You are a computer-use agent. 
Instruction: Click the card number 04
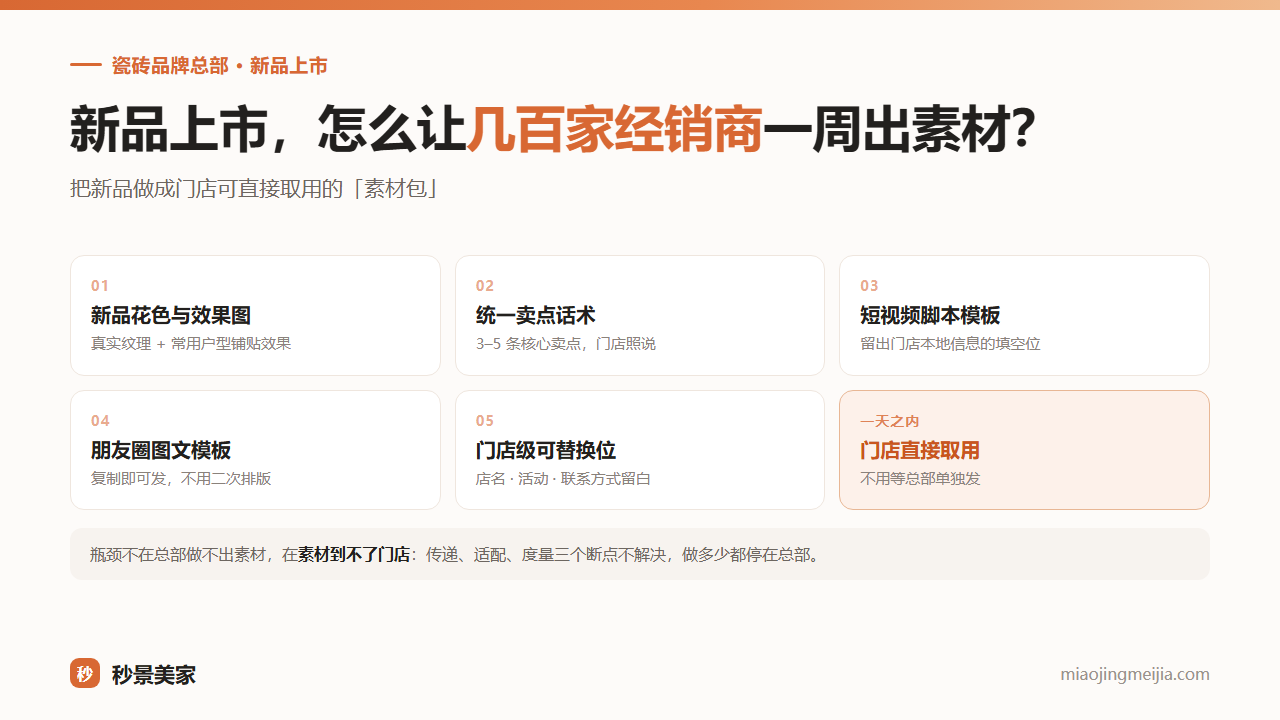click(100, 421)
